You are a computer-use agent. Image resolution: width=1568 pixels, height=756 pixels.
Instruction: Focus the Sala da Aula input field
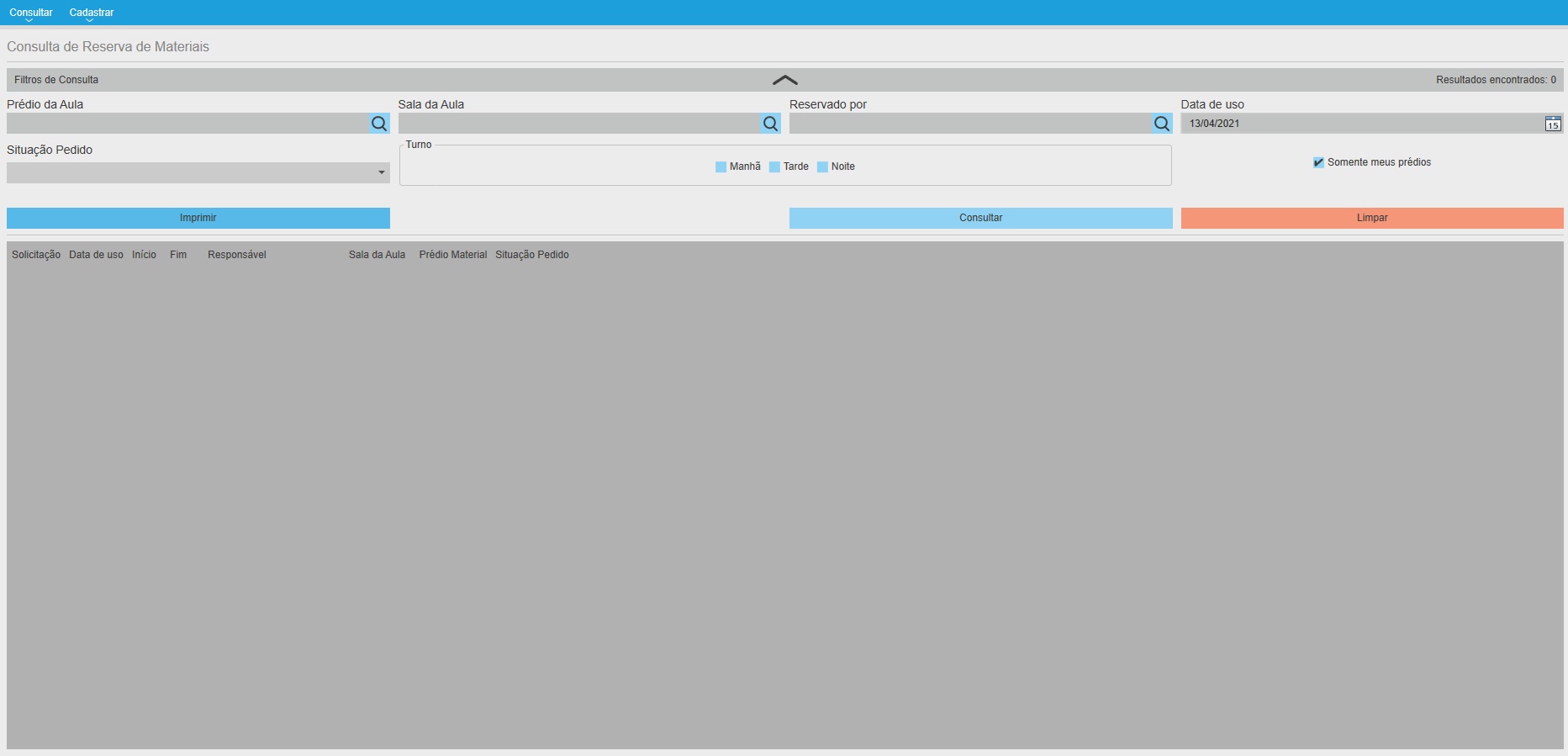click(x=579, y=124)
